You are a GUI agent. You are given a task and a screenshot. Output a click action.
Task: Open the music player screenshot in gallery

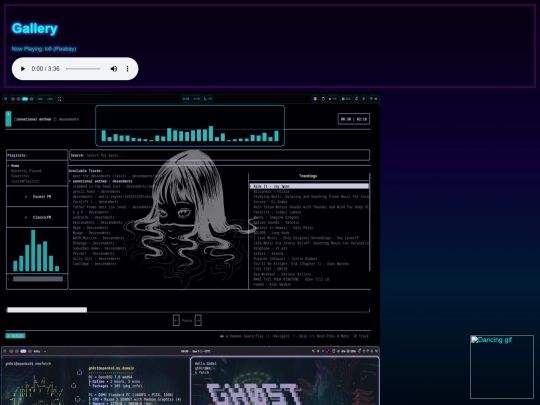pos(190,219)
